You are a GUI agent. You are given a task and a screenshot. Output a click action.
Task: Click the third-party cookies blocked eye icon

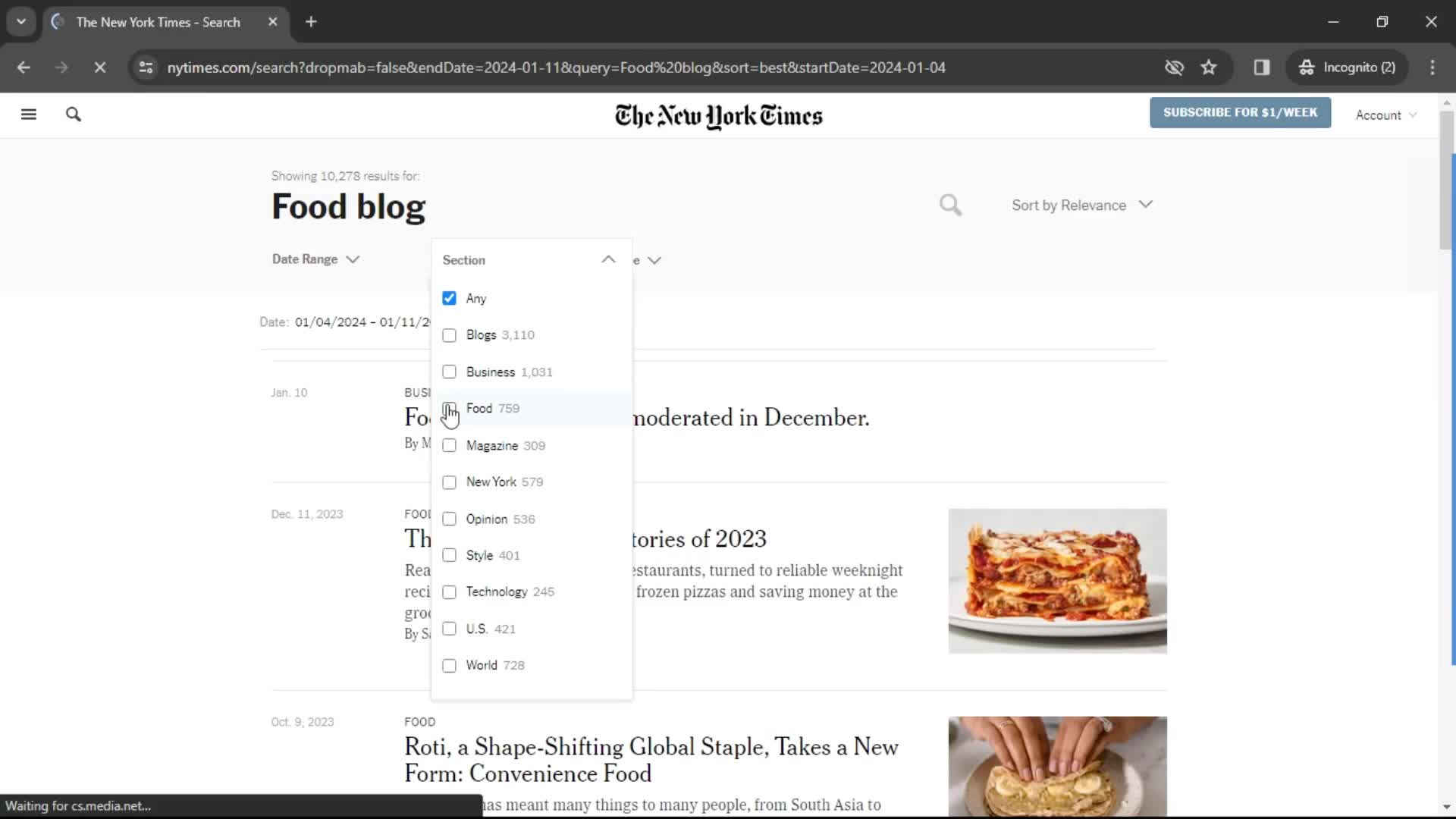point(1174,67)
